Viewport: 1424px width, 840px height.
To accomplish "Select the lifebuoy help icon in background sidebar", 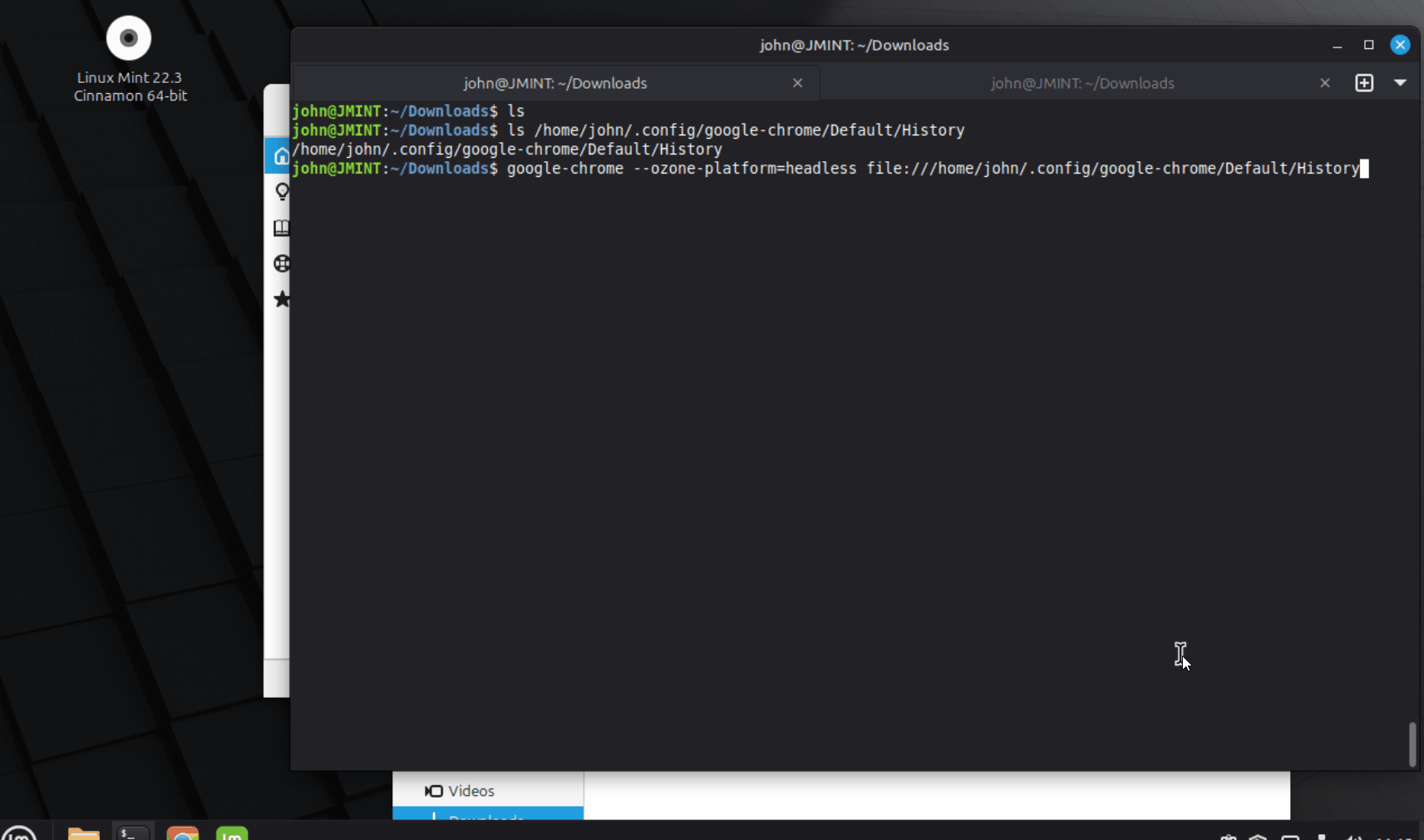I will [282, 263].
